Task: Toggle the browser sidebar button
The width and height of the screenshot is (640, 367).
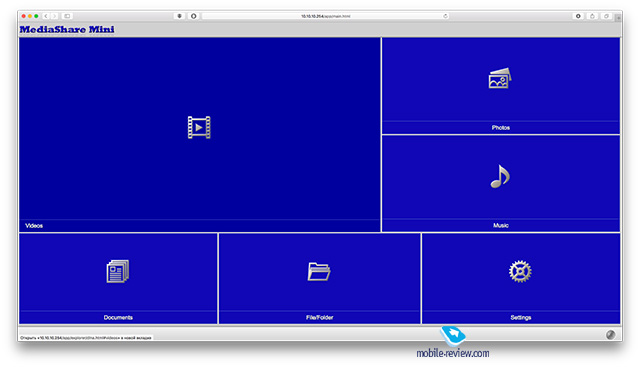Action: (67, 16)
